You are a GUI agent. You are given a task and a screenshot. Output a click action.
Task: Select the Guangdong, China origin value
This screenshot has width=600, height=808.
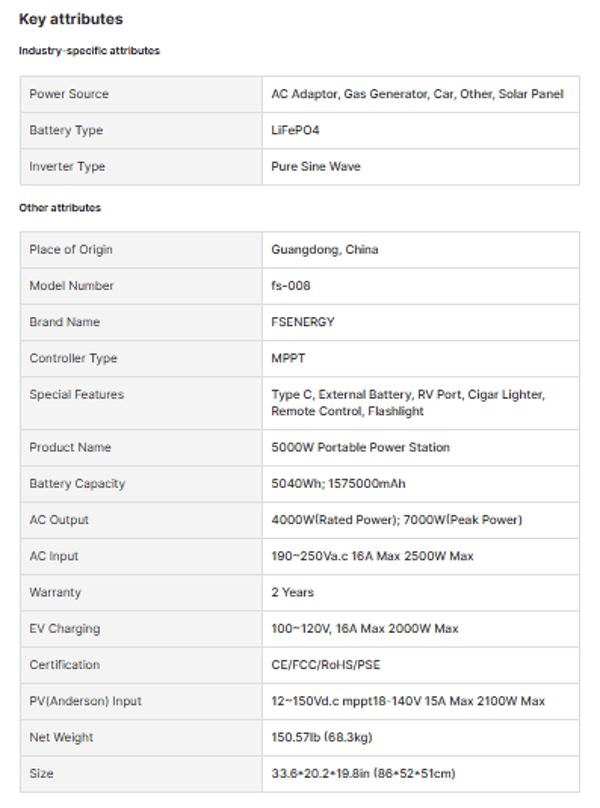[x=325, y=250]
